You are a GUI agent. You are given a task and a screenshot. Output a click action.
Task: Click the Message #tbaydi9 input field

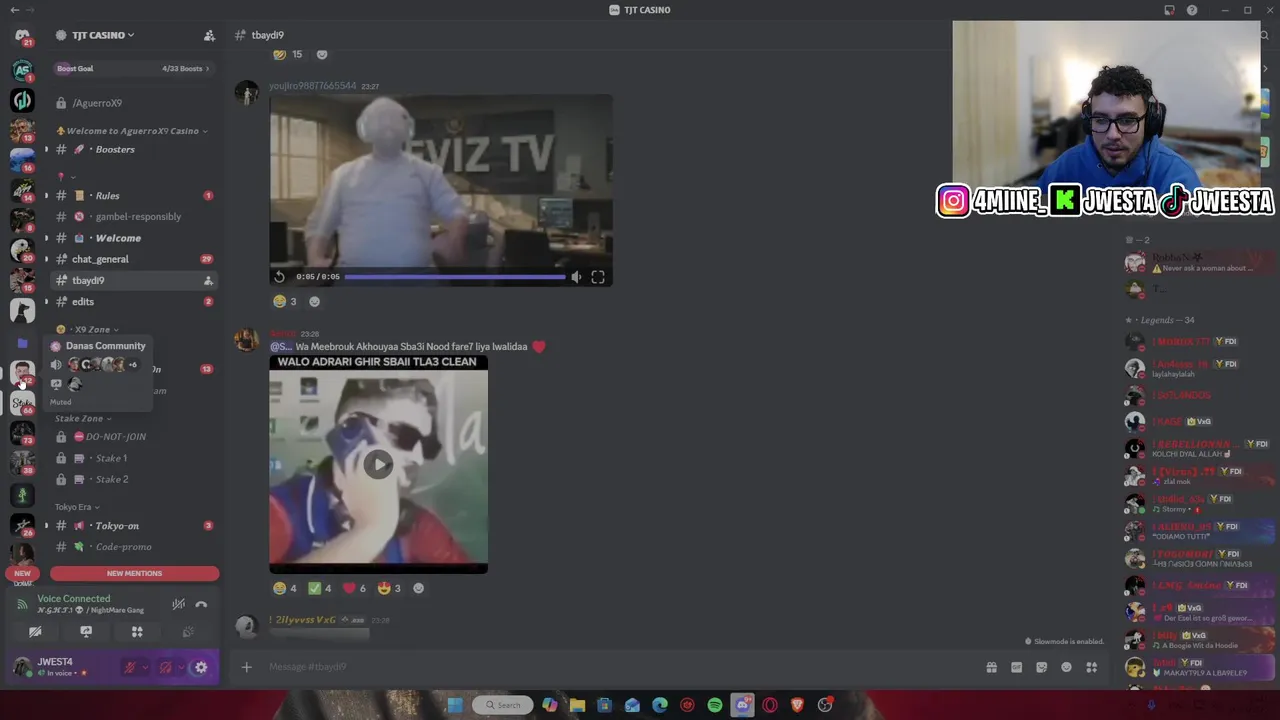(x=620, y=667)
